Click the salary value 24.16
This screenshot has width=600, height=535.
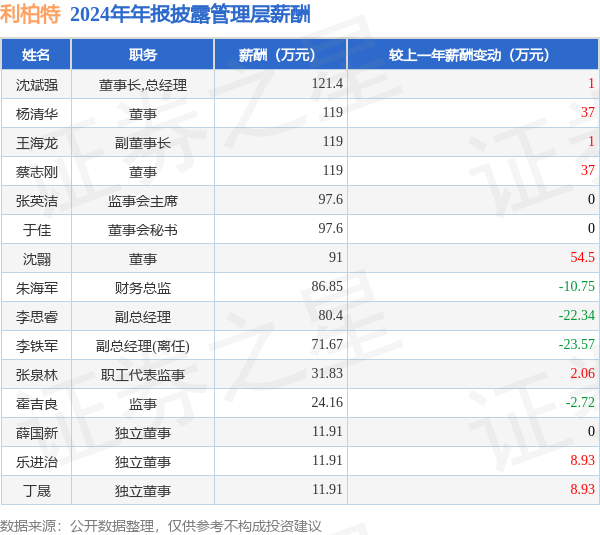pos(327,403)
